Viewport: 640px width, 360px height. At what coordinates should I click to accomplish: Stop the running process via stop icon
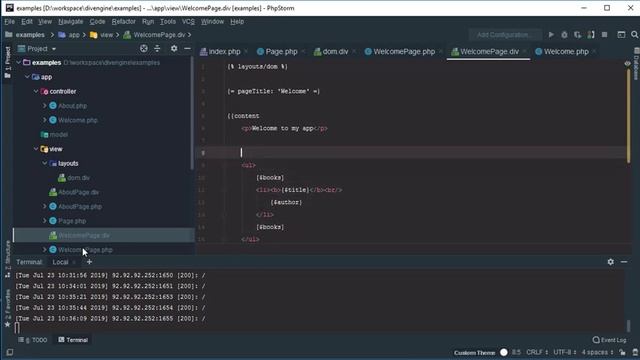pyautogui.click(x=604, y=35)
